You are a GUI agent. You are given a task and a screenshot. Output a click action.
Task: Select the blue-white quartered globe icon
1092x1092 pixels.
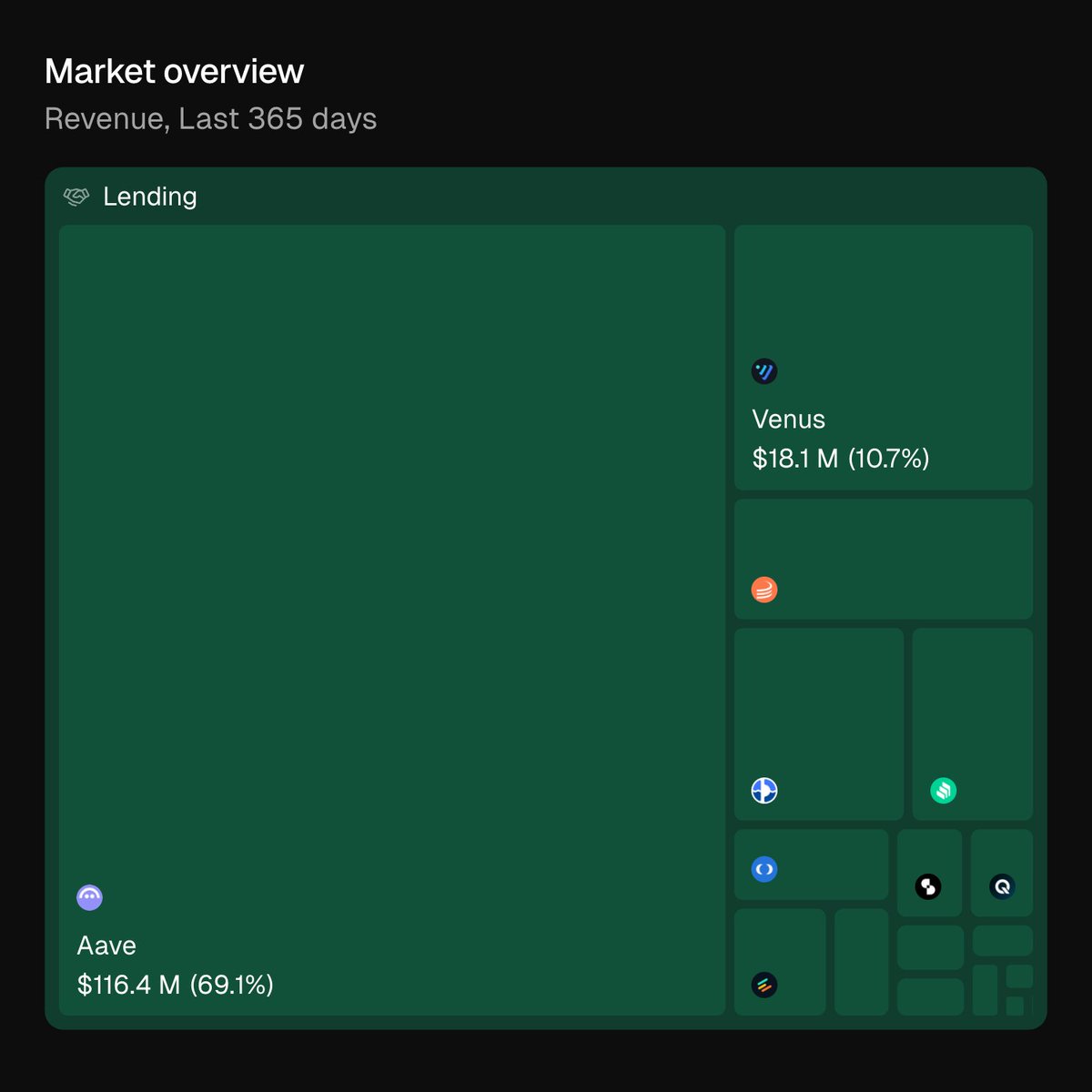tap(764, 791)
